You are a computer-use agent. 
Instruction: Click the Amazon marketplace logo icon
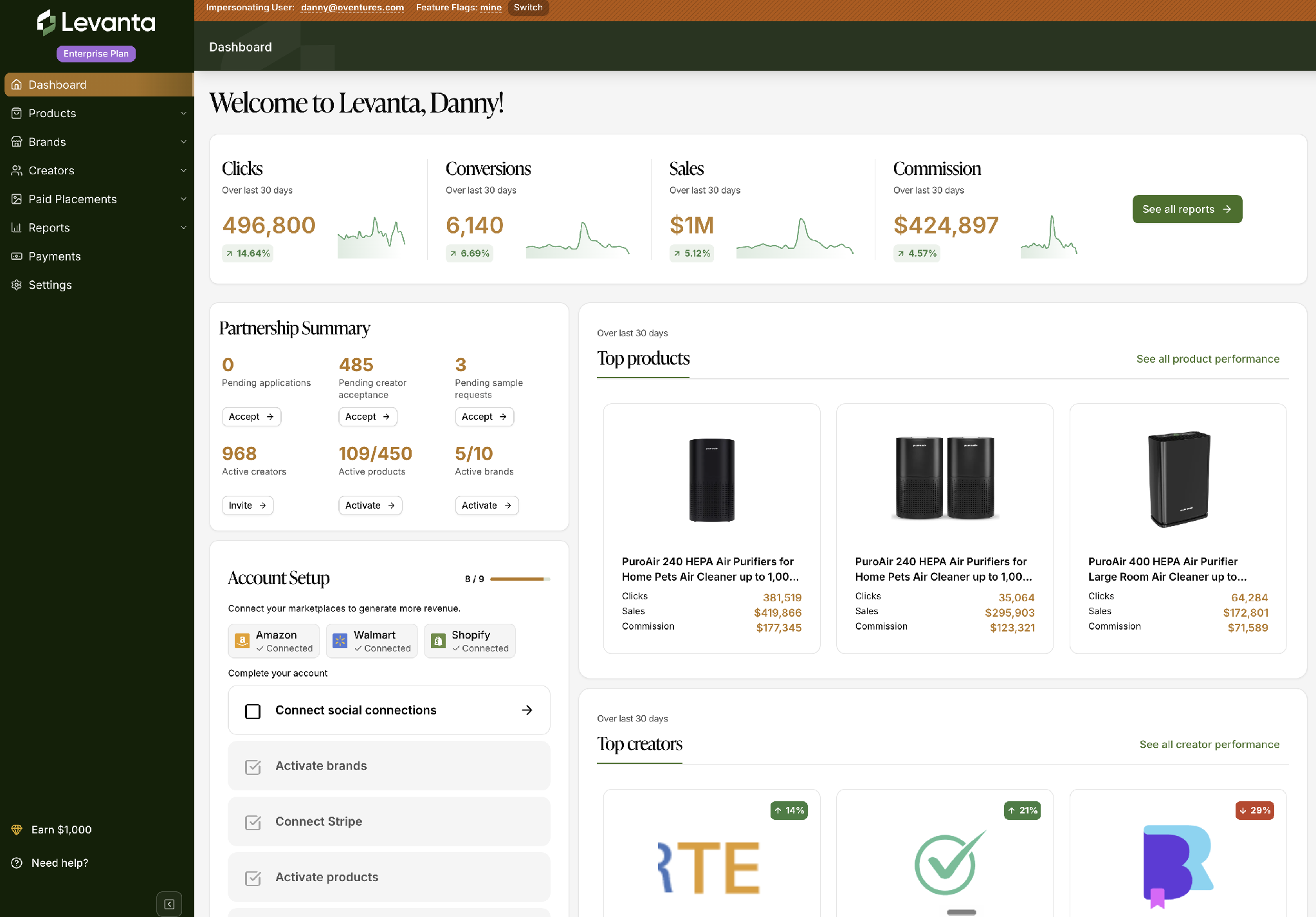click(242, 640)
